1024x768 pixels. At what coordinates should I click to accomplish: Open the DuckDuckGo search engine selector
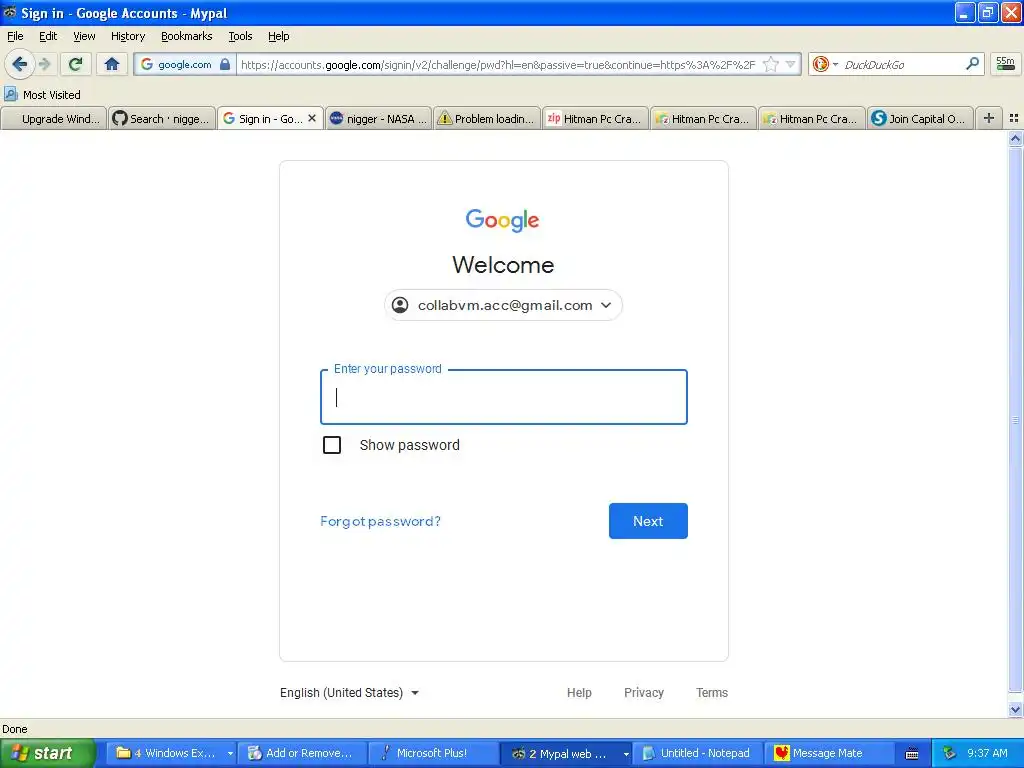pos(825,64)
